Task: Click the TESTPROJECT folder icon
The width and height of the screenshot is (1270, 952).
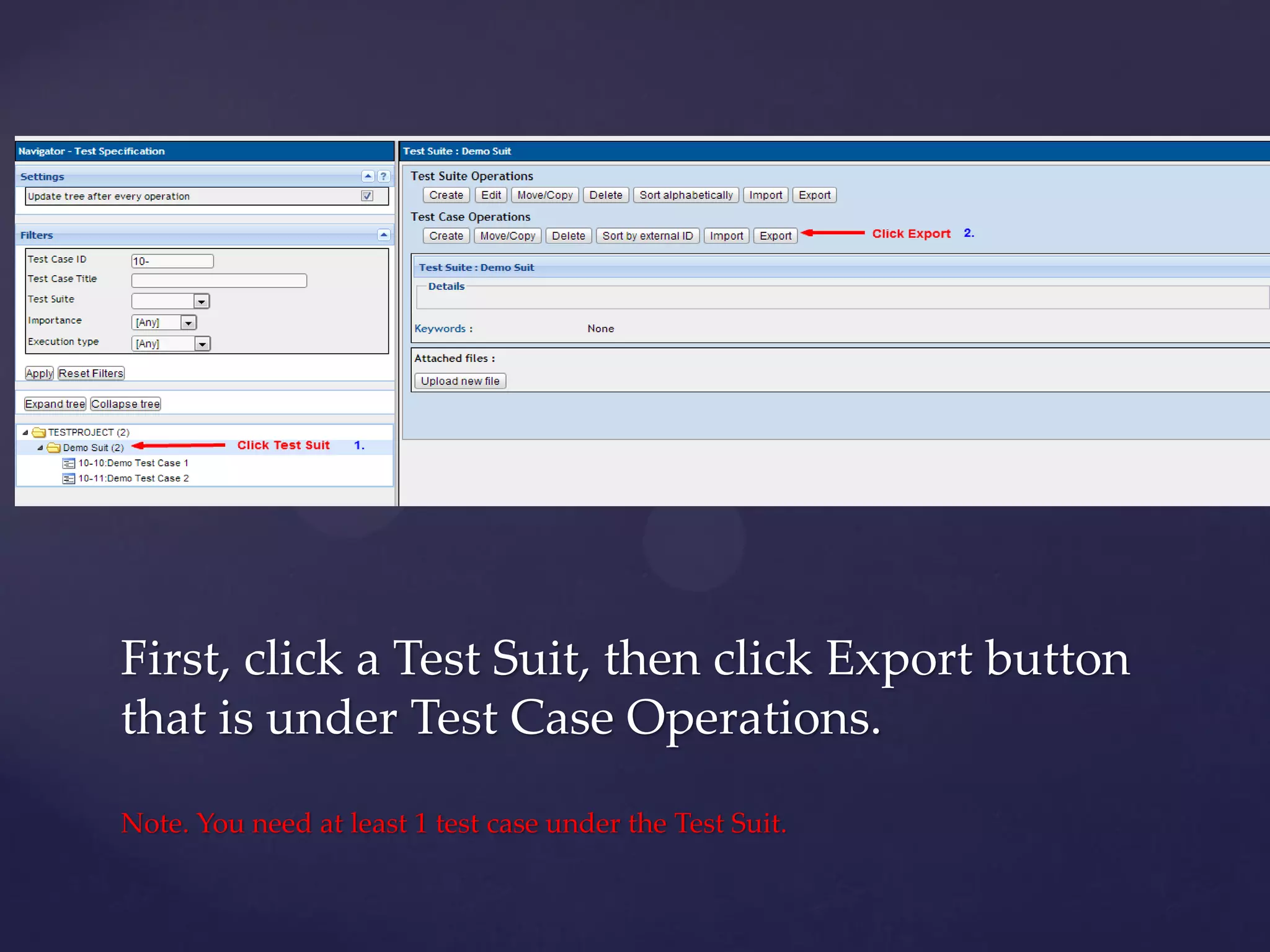Action: 39,432
